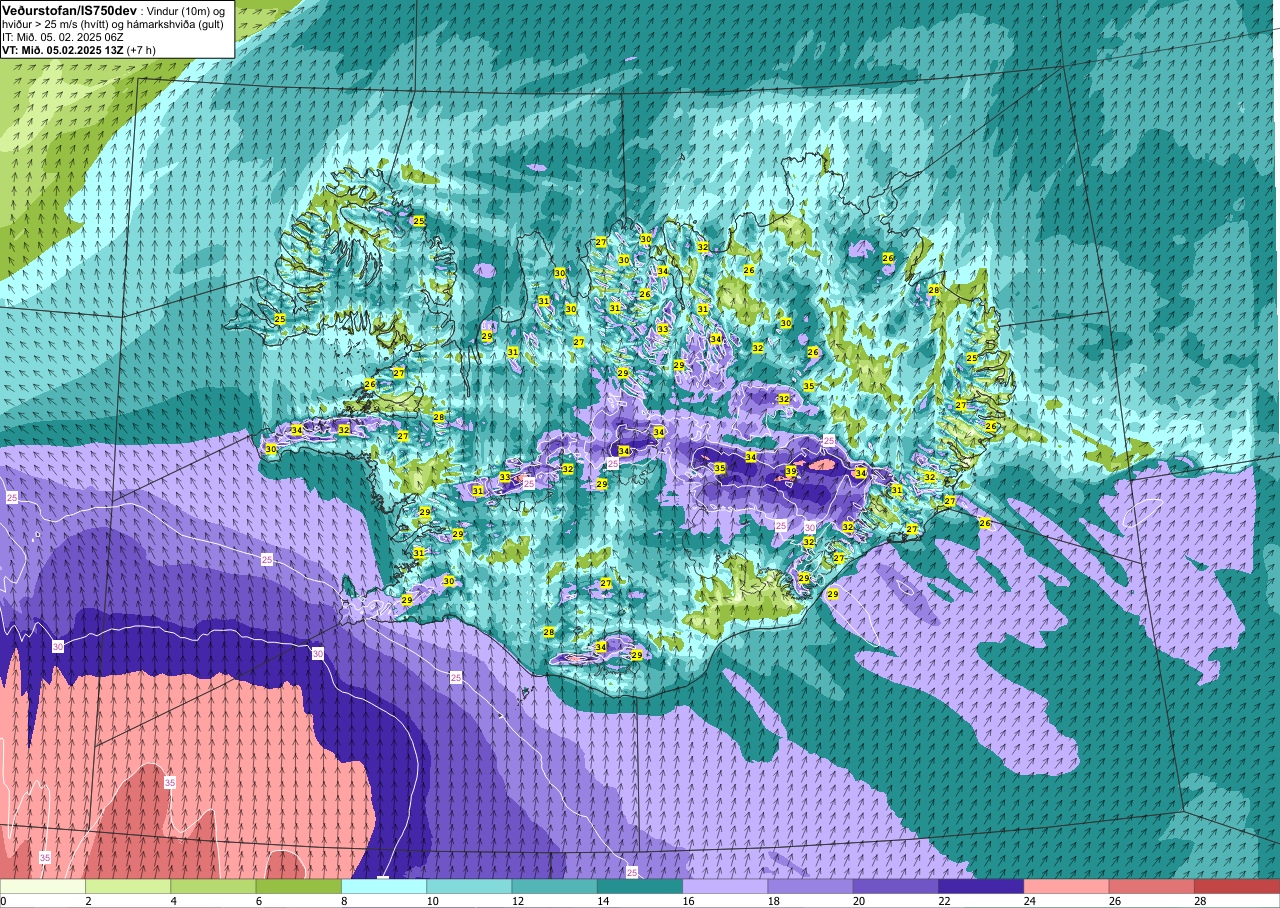
Task: Select the 4–6 m/s green legend swatch
Action: 213,886
